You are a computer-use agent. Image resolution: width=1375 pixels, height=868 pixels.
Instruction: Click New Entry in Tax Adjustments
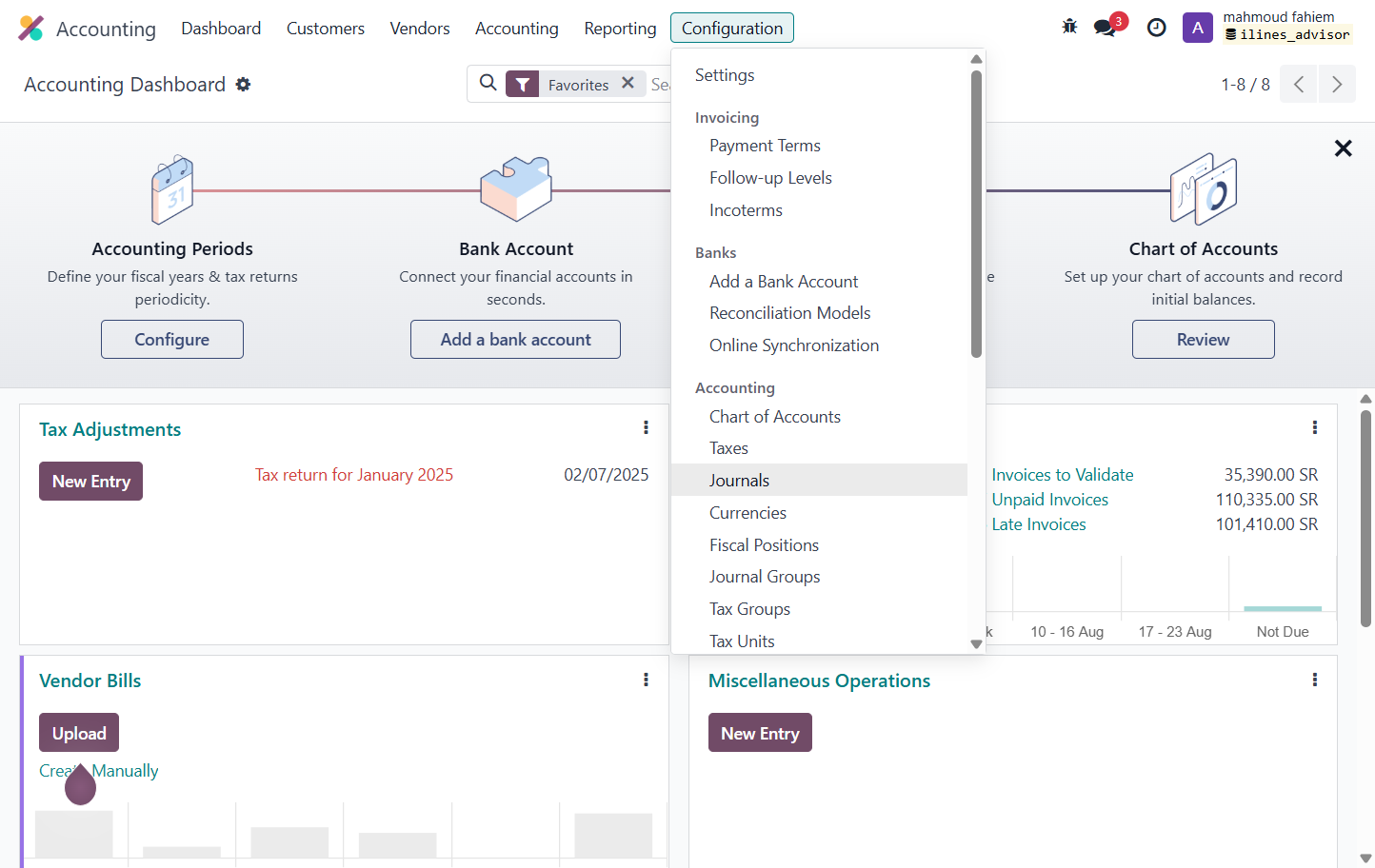click(x=90, y=482)
